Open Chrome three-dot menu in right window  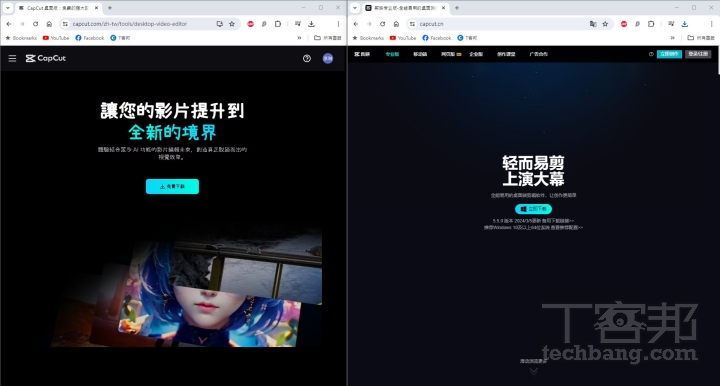(712, 24)
